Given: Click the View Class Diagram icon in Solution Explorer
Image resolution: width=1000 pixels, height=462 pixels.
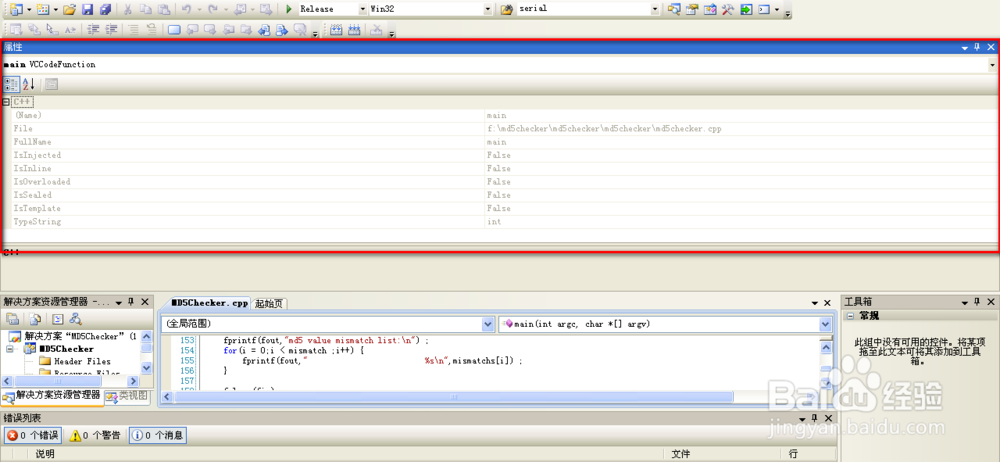Looking at the screenshot, I should [75, 319].
